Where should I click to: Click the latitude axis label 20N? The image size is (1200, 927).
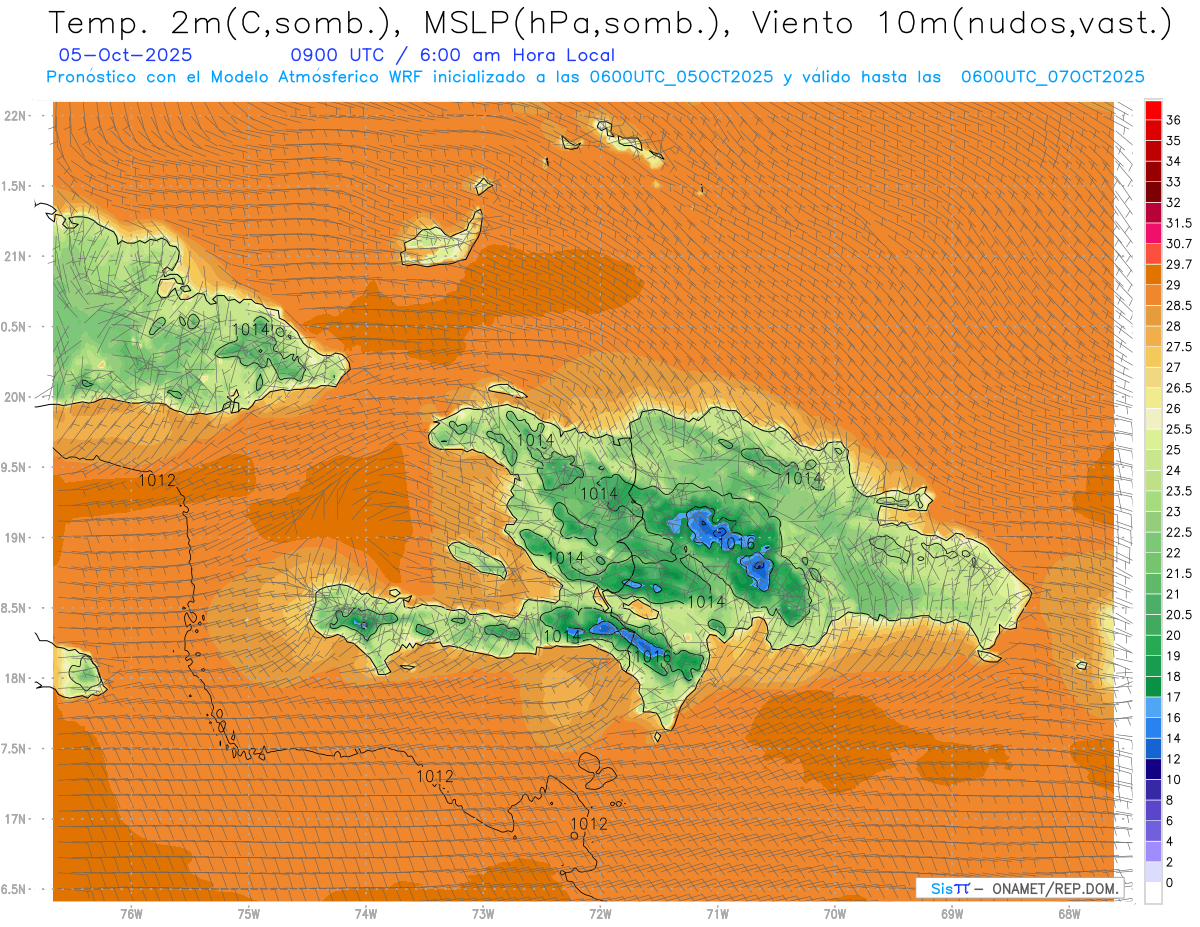pos(16,397)
